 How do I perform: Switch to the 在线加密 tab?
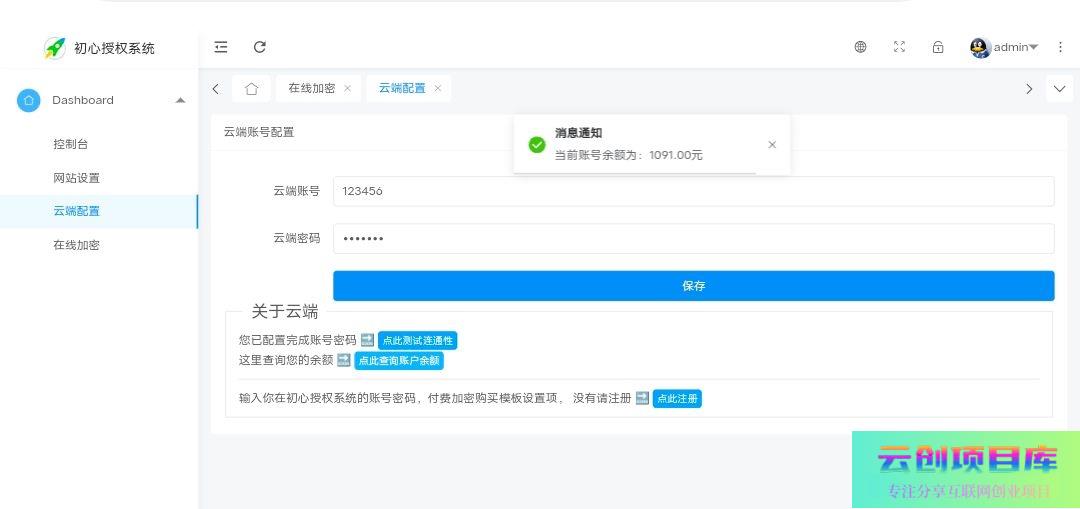click(x=311, y=88)
